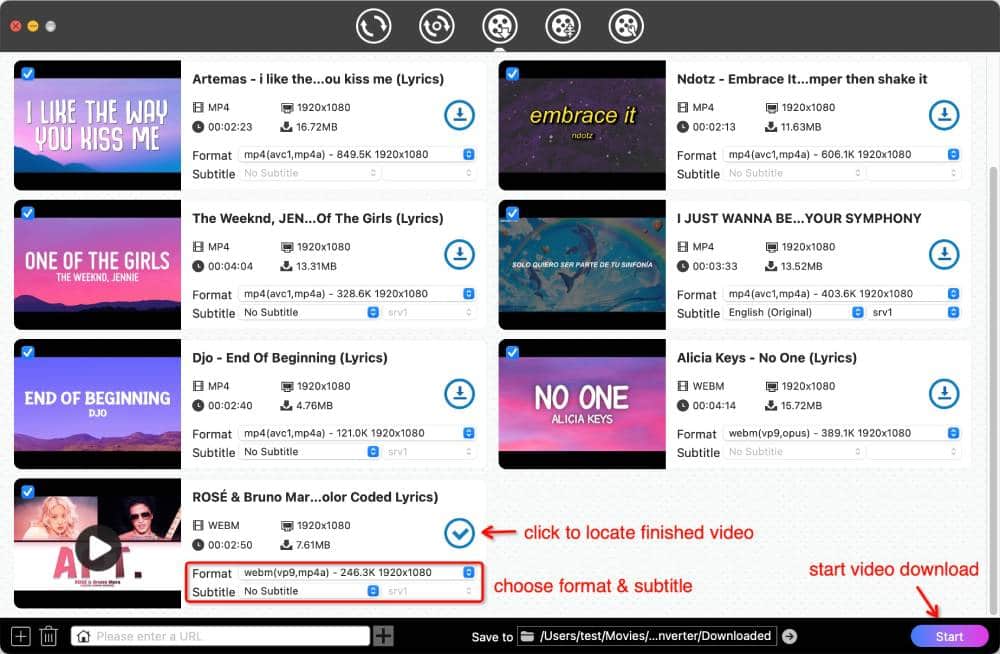Click title 'Artemas - i like the...ou kiss me (Lyrics)'
The image size is (1000, 654).
click(318, 79)
